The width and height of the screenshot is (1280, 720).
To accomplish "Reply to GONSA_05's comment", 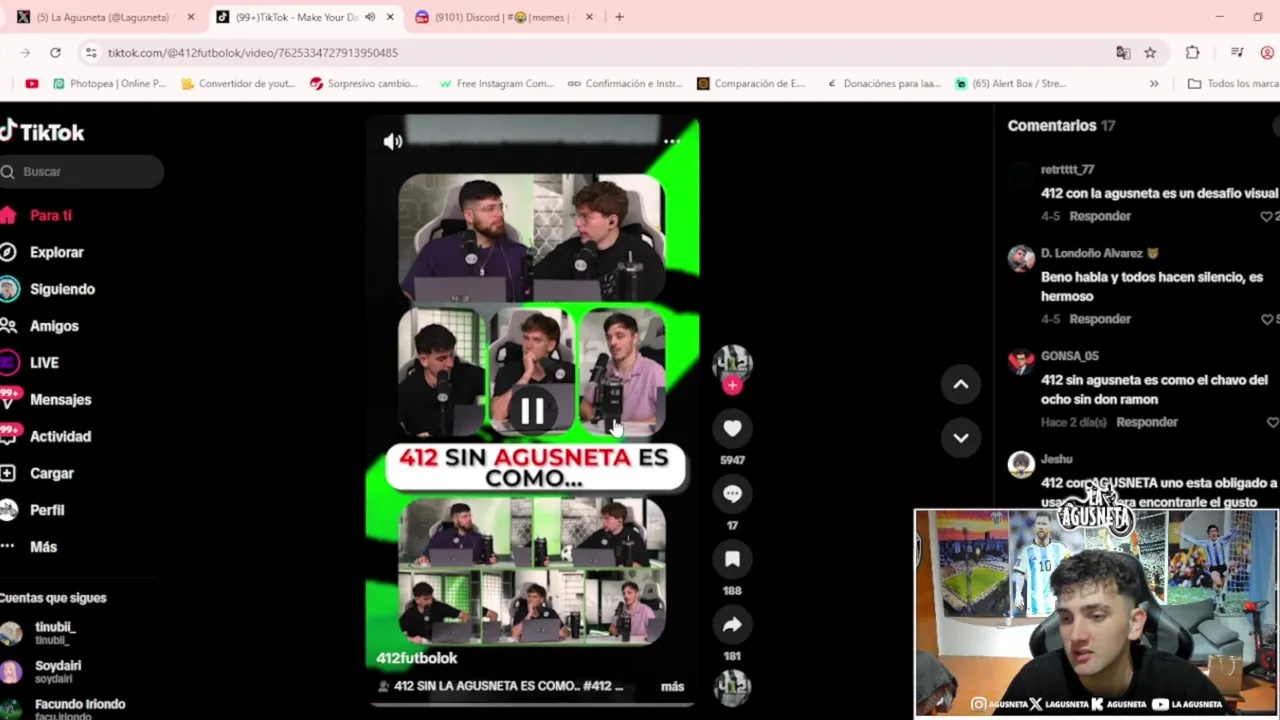I will click(x=1147, y=422).
